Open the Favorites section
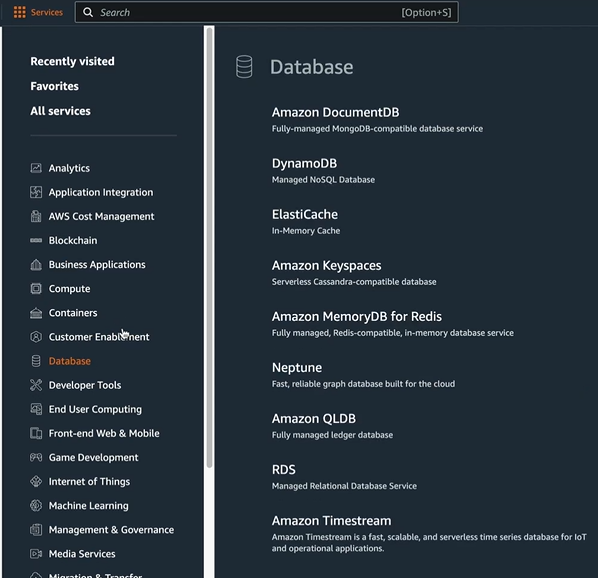The image size is (598, 578). pos(55,86)
